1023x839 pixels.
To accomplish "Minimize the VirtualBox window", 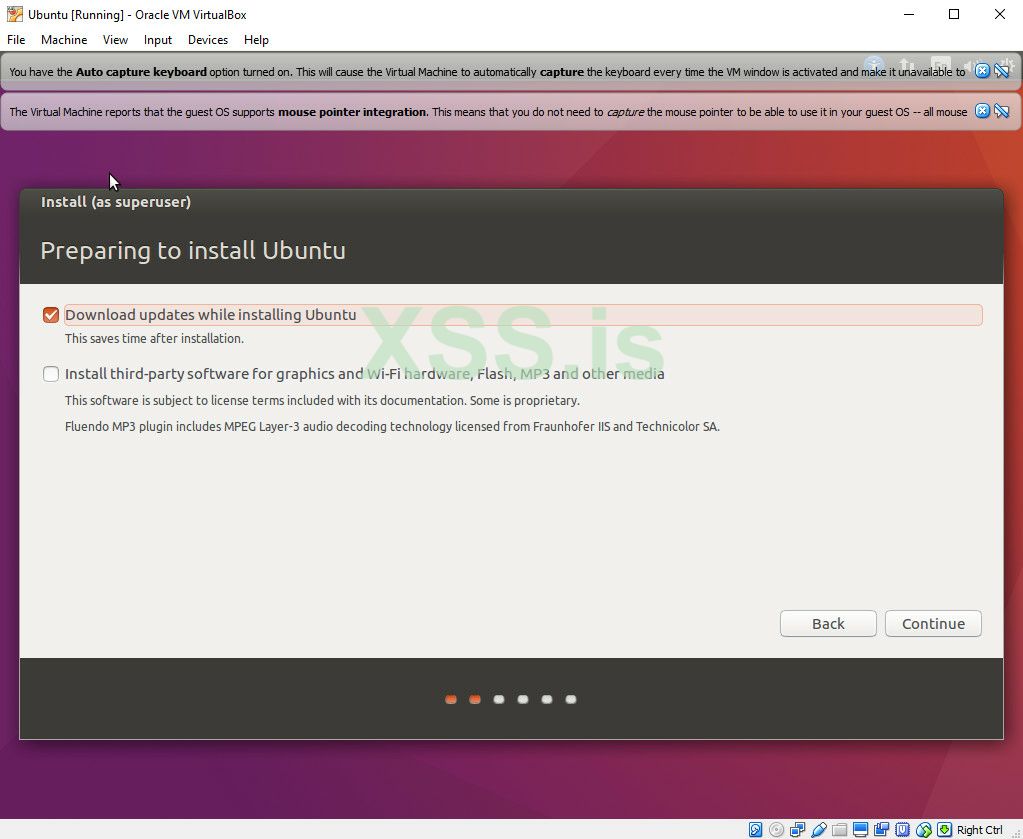I will point(909,14).
